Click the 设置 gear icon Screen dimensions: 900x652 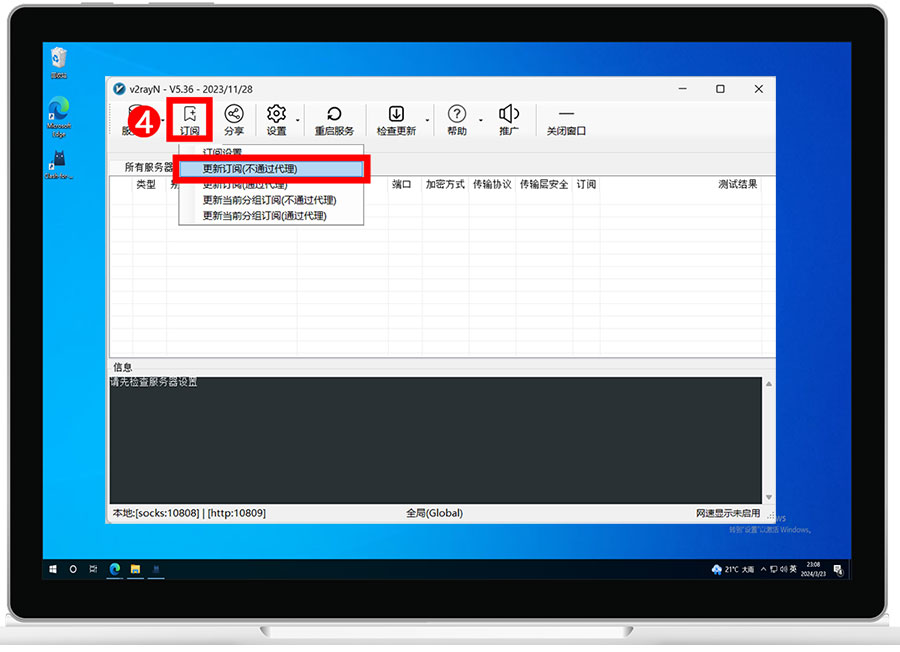click(277, 119)
